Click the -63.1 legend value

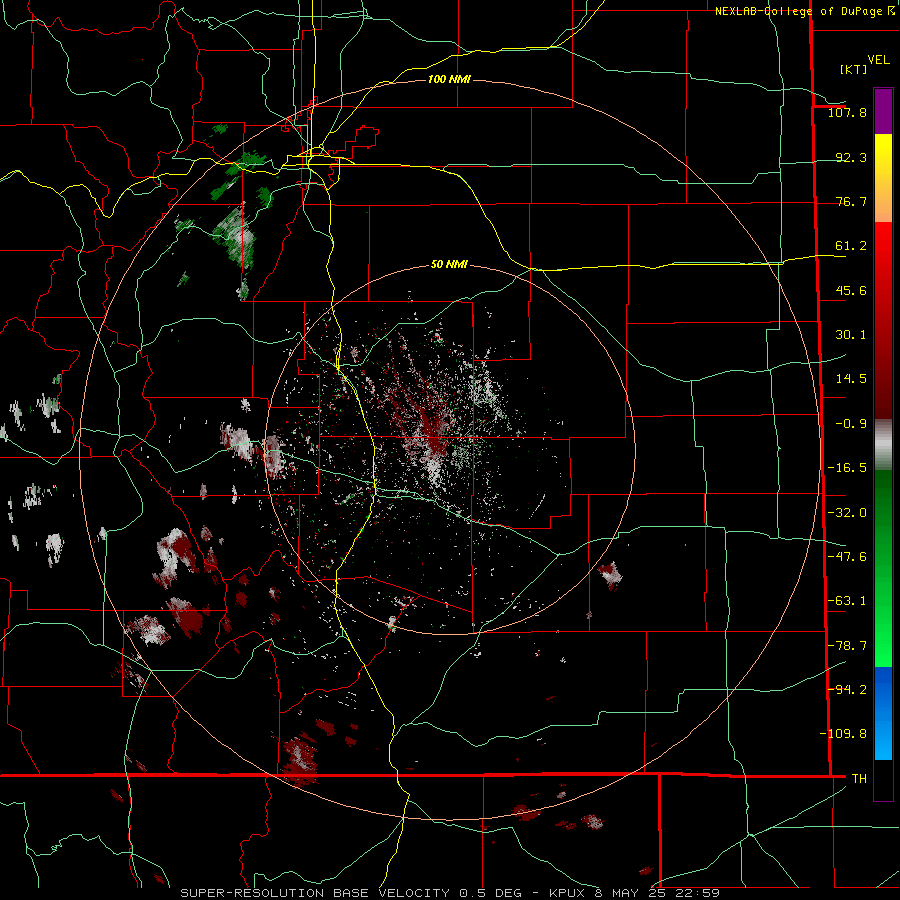[x=847, y=601]
